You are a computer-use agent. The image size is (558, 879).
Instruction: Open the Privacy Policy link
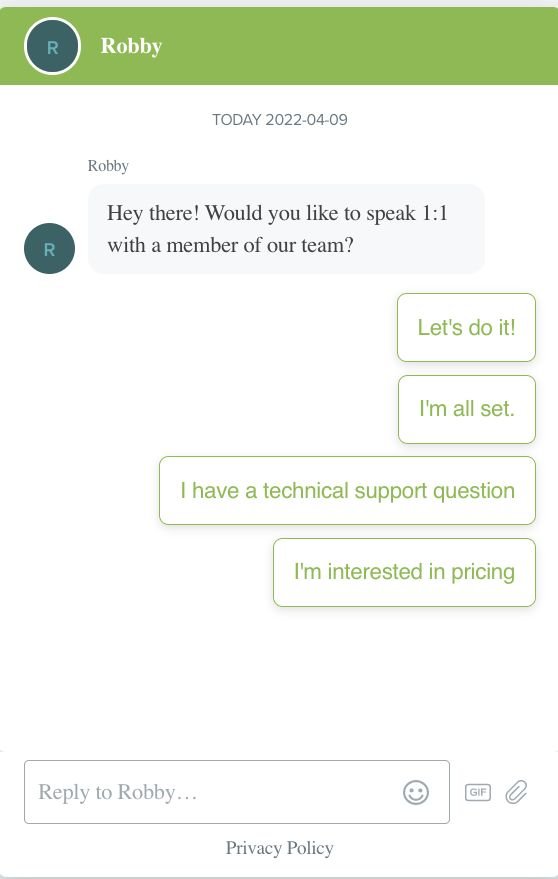pos(279,848)
